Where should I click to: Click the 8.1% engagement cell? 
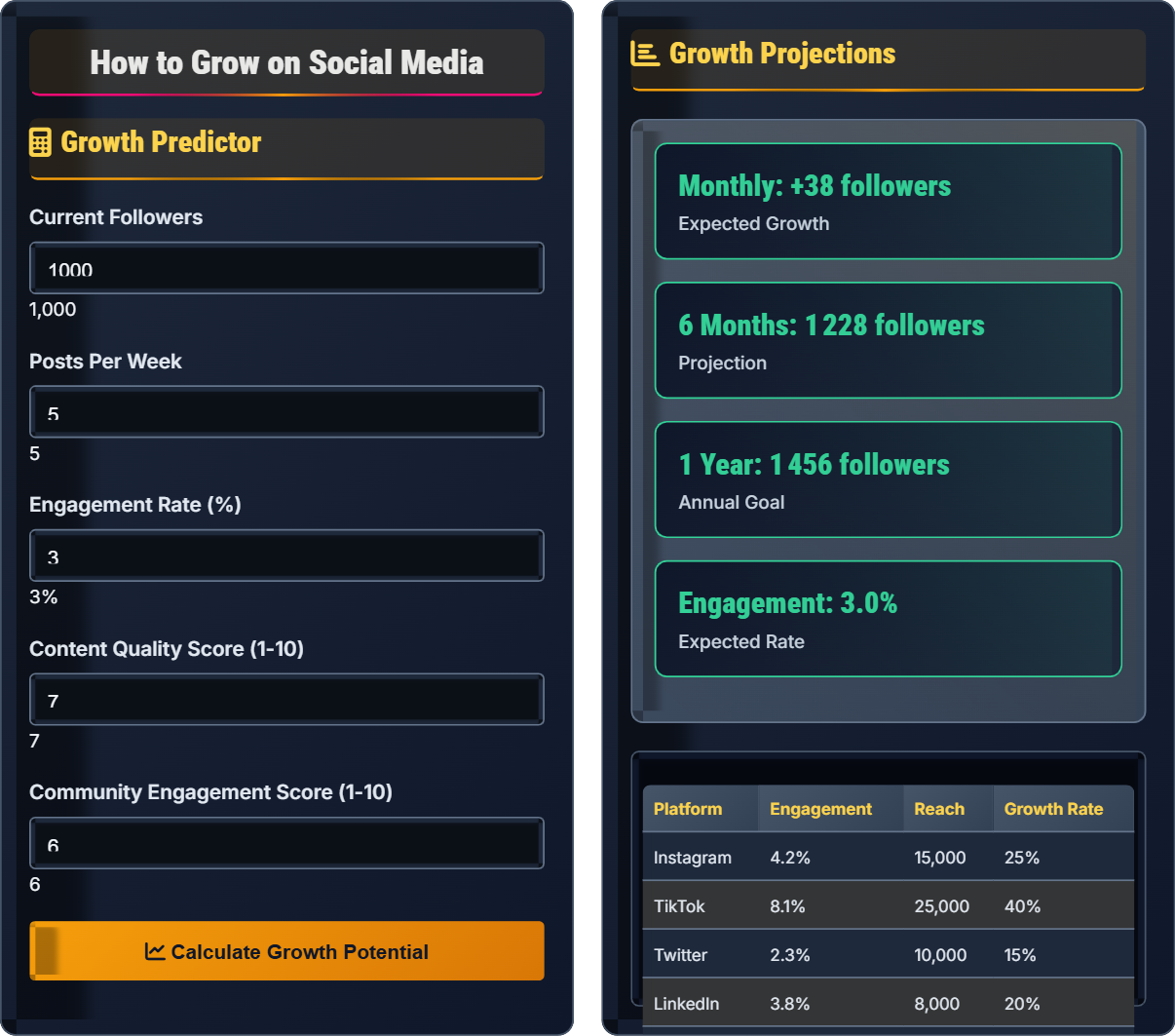coord(787,906)
